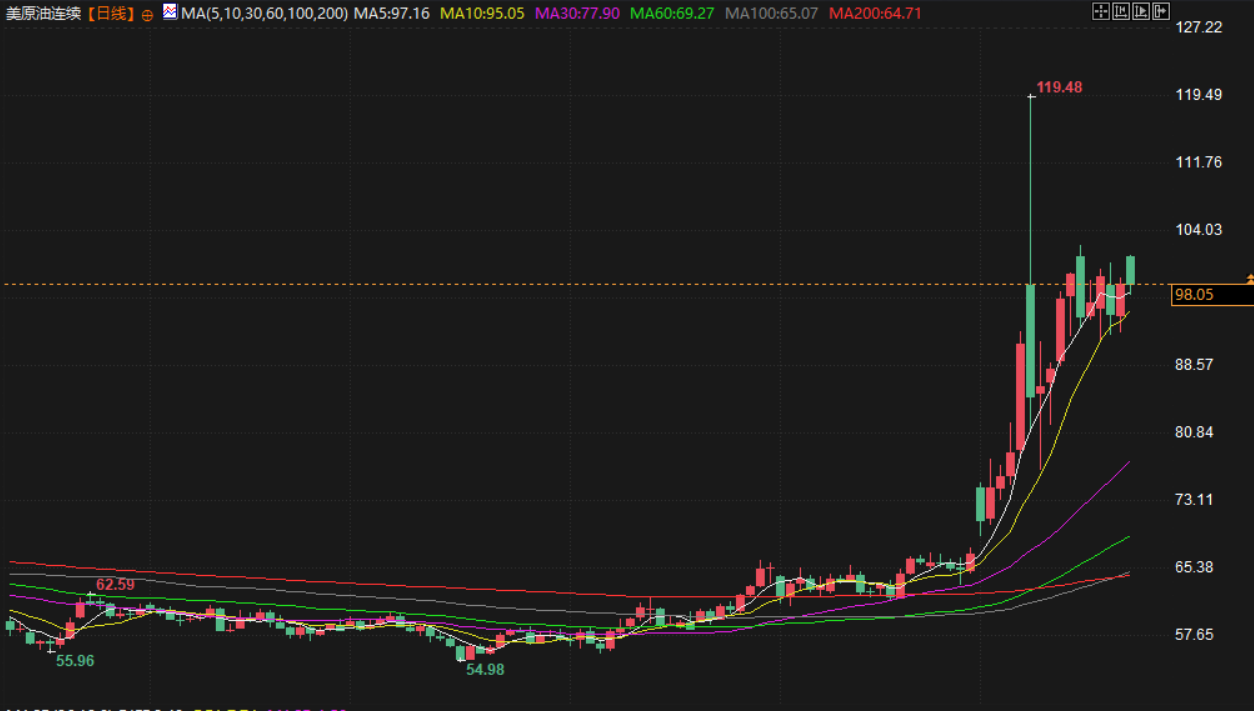This screenshot has width=1254, height=711.
Task: Click the 54.98 low price label
Action: click(x=485, y=669)
